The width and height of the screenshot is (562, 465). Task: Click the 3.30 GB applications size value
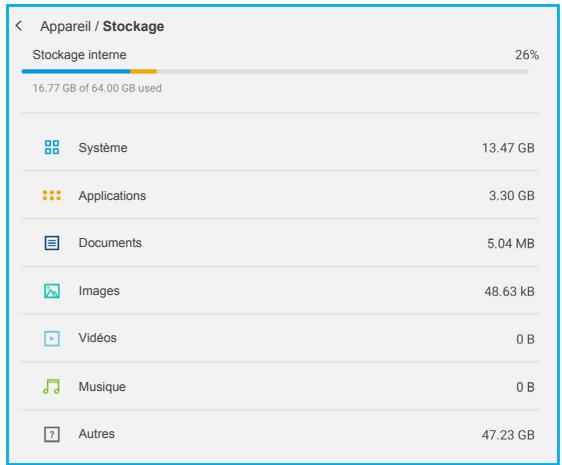(x=512, y=196)
